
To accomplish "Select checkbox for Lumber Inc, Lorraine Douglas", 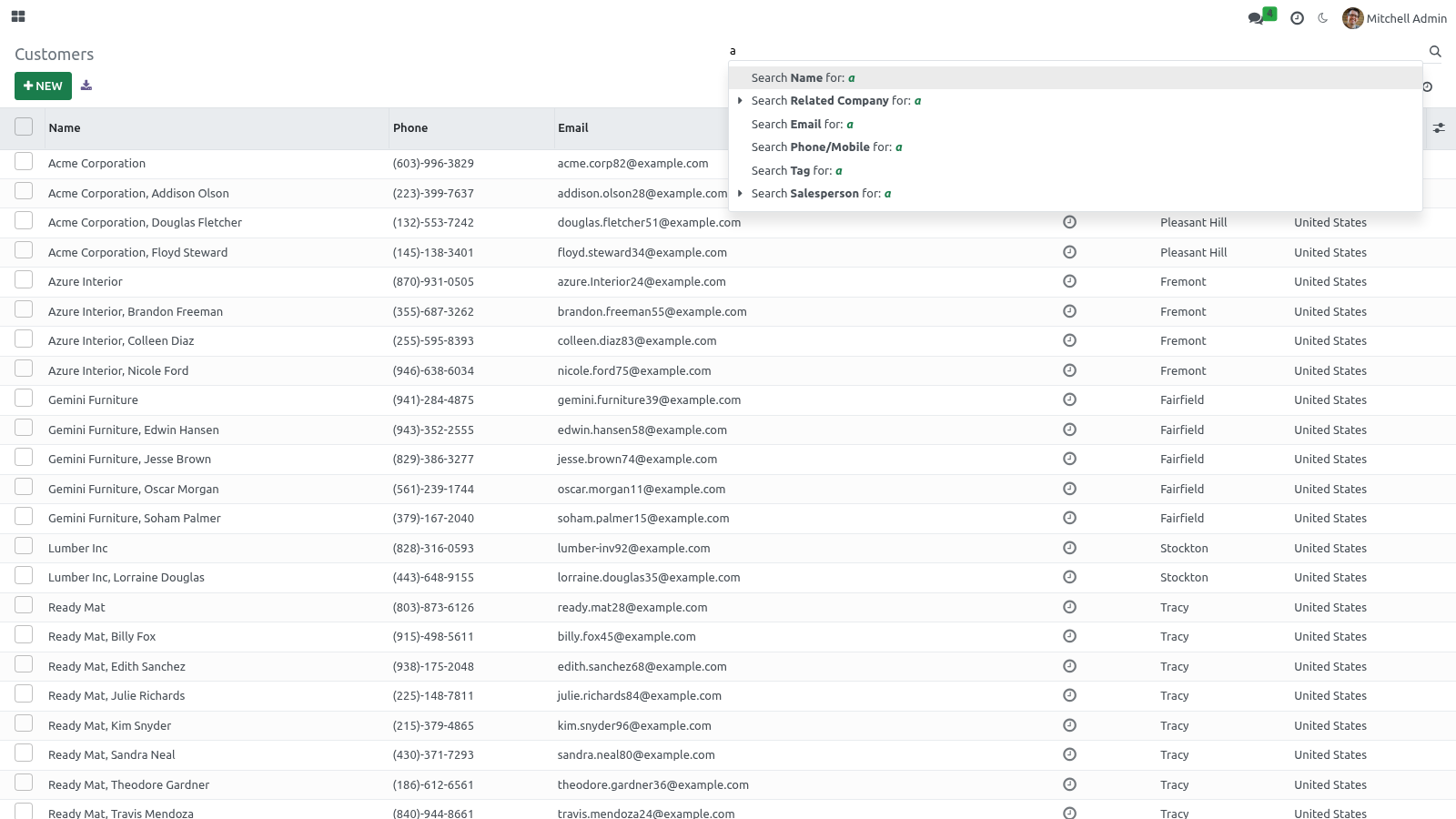I will 24,576.
